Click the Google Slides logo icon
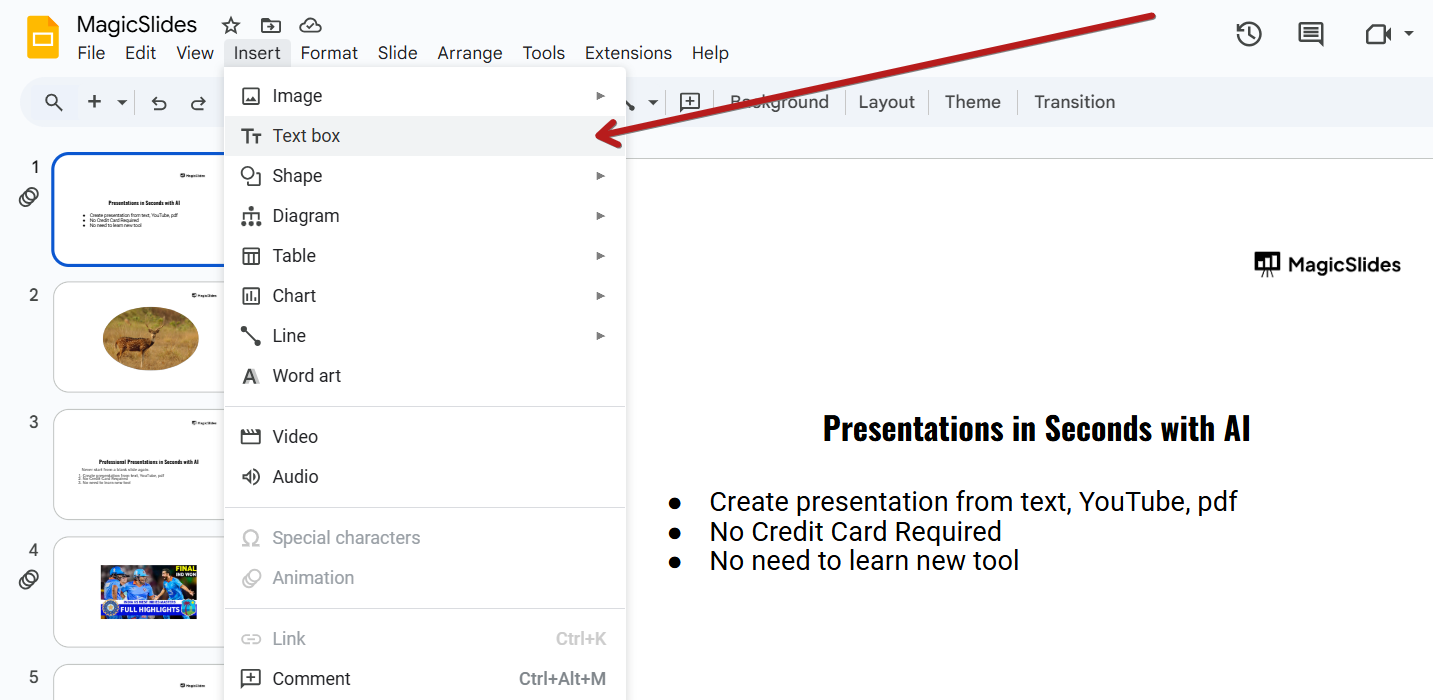Screen dimensions: 1433x700 tap(43, 38)
